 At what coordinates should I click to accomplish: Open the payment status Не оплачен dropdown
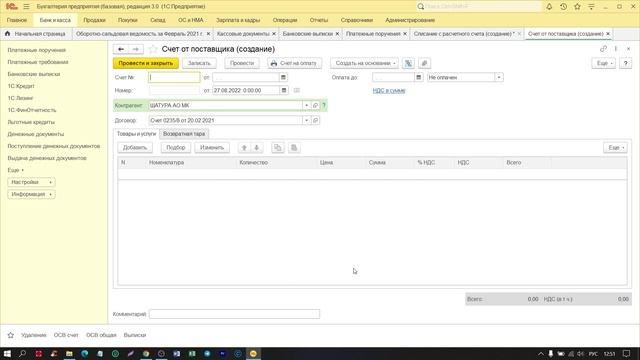[x=499, y=77]
